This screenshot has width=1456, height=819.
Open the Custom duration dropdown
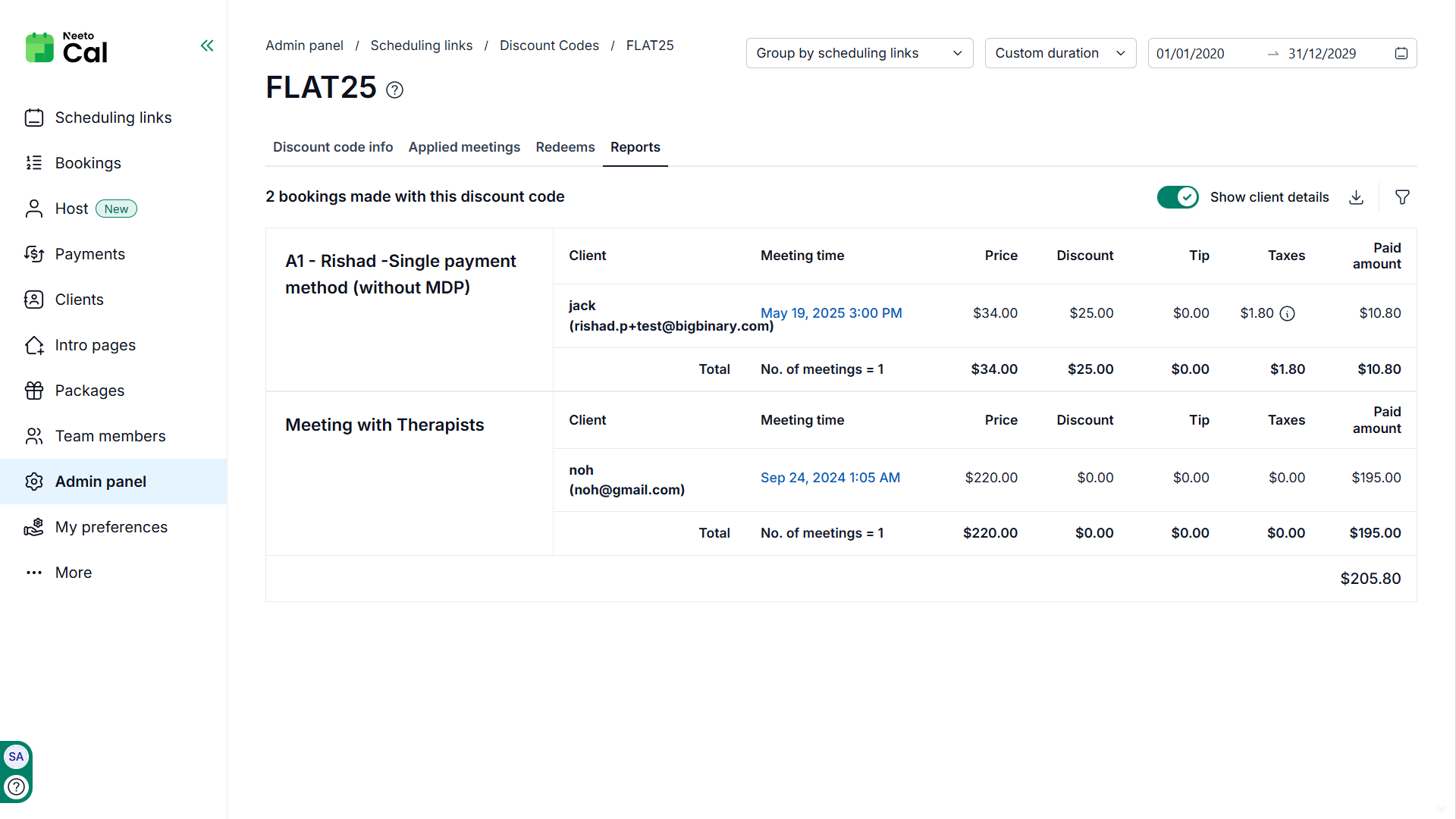tap(1059, 53)
